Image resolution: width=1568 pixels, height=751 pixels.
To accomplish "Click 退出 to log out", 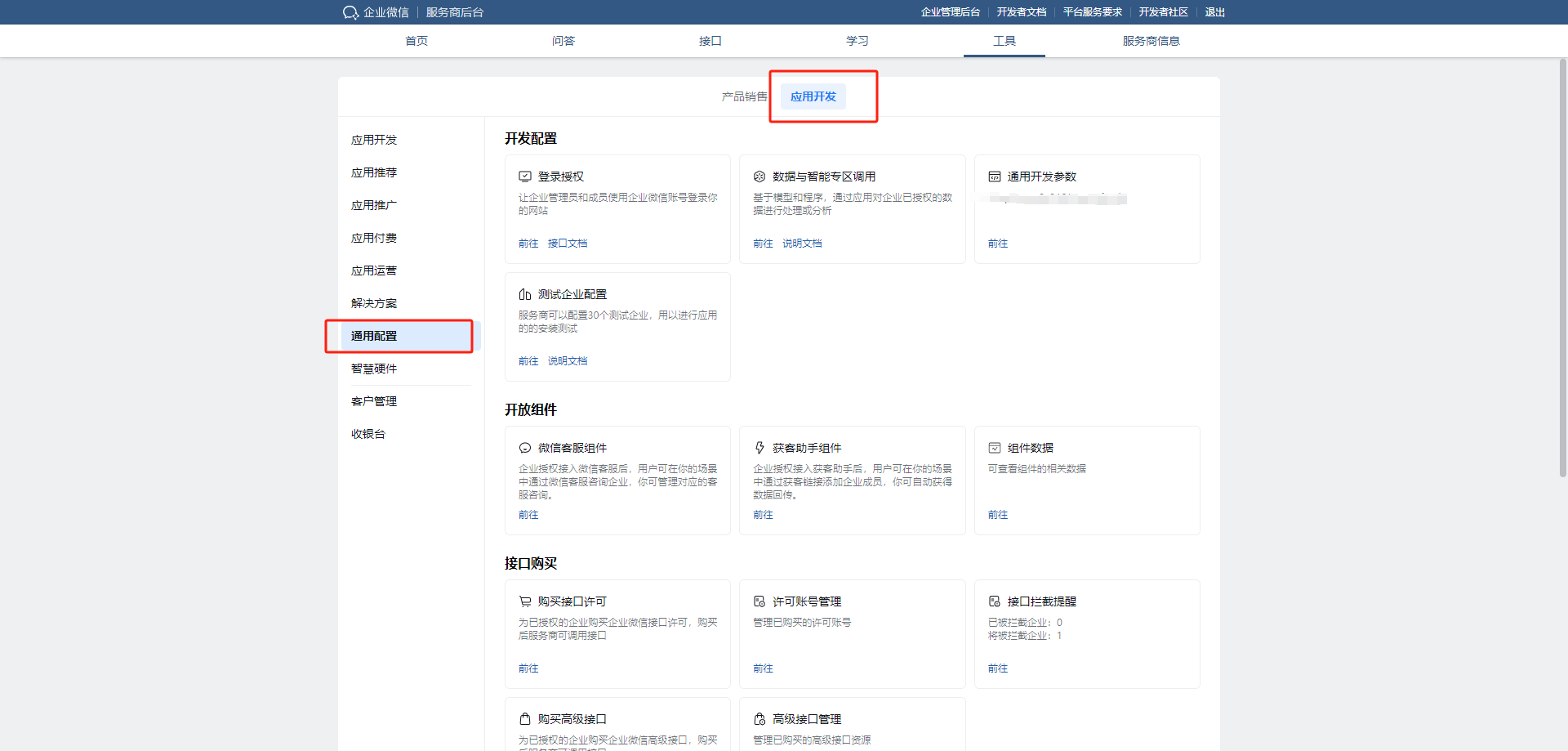I will coord(1214,12).
